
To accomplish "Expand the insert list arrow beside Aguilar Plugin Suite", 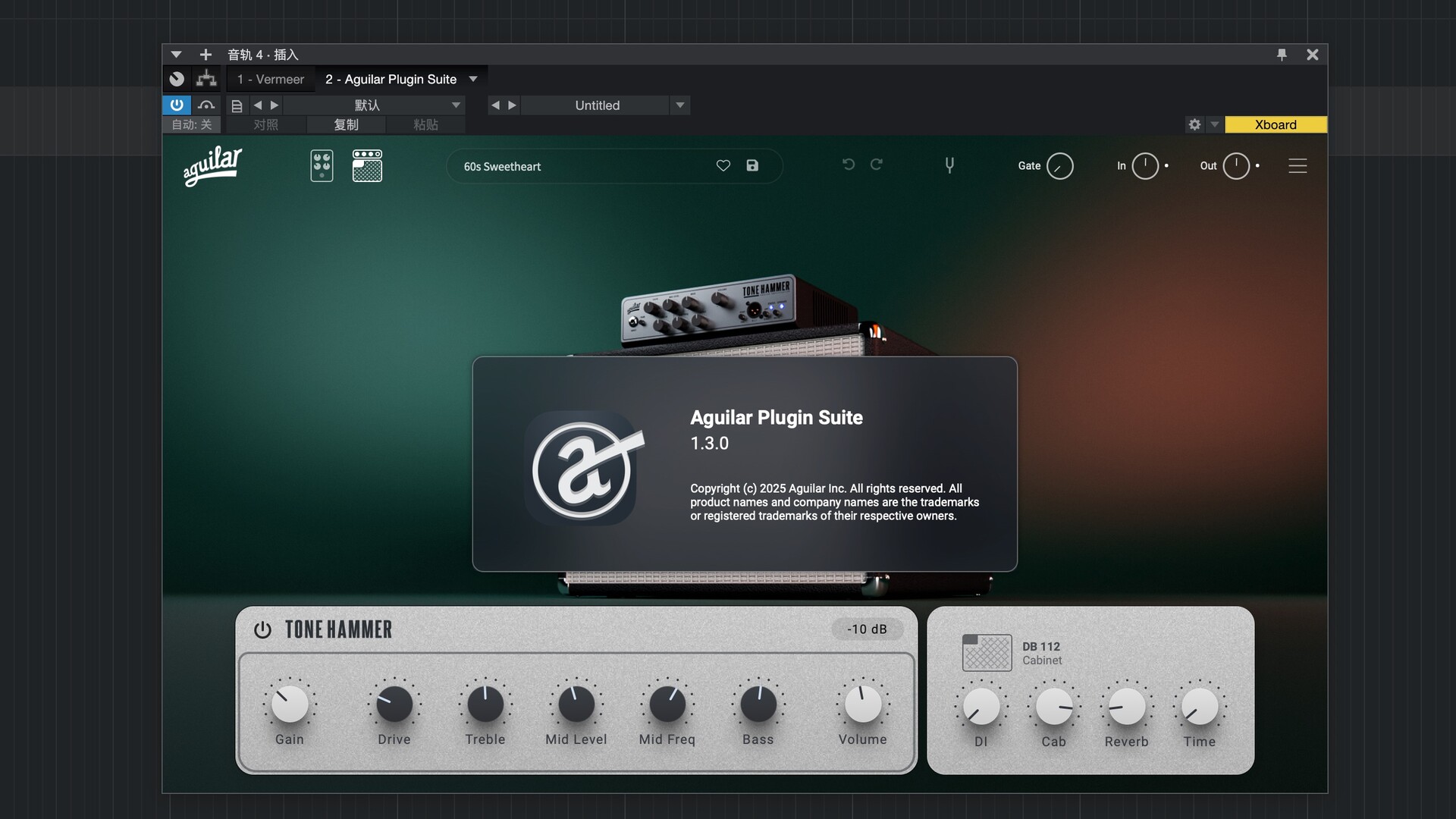I will [473, 80].
